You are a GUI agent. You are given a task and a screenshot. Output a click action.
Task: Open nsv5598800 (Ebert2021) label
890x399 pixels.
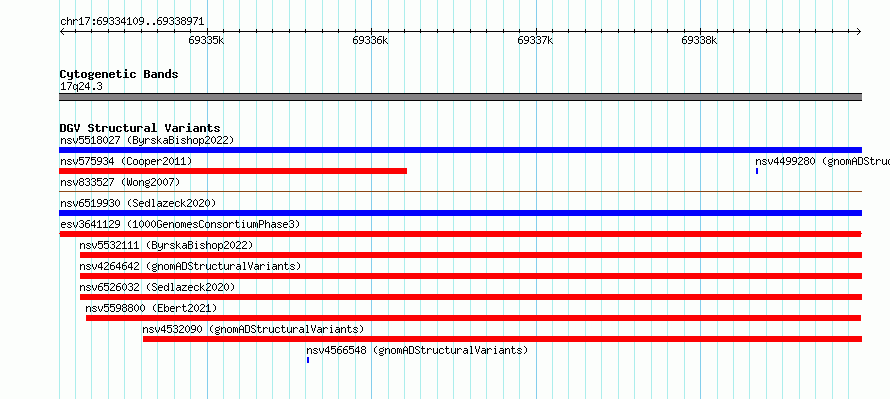pyautogui.click(x=152, y=308)
